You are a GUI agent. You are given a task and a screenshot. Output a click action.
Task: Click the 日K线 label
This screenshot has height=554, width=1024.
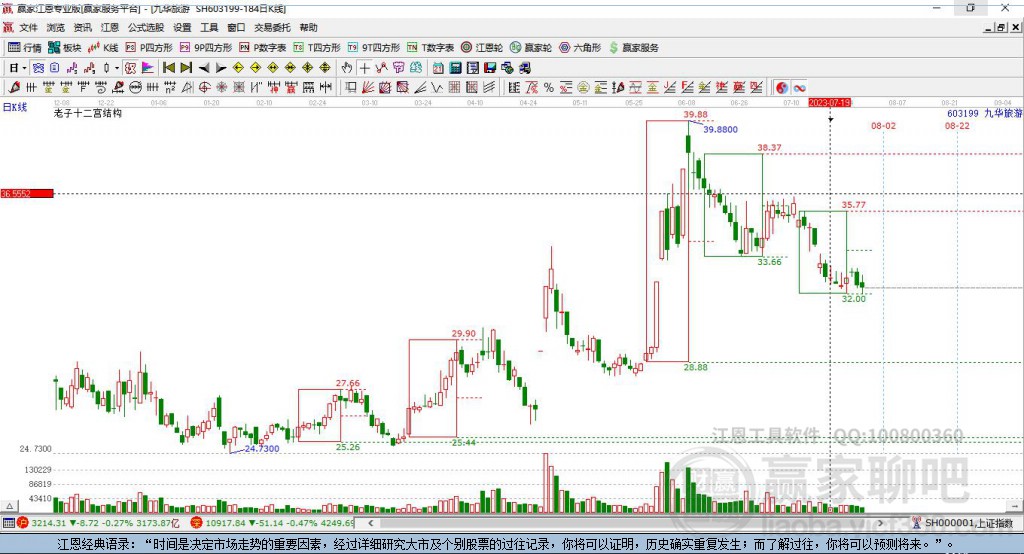pos(15,107)
